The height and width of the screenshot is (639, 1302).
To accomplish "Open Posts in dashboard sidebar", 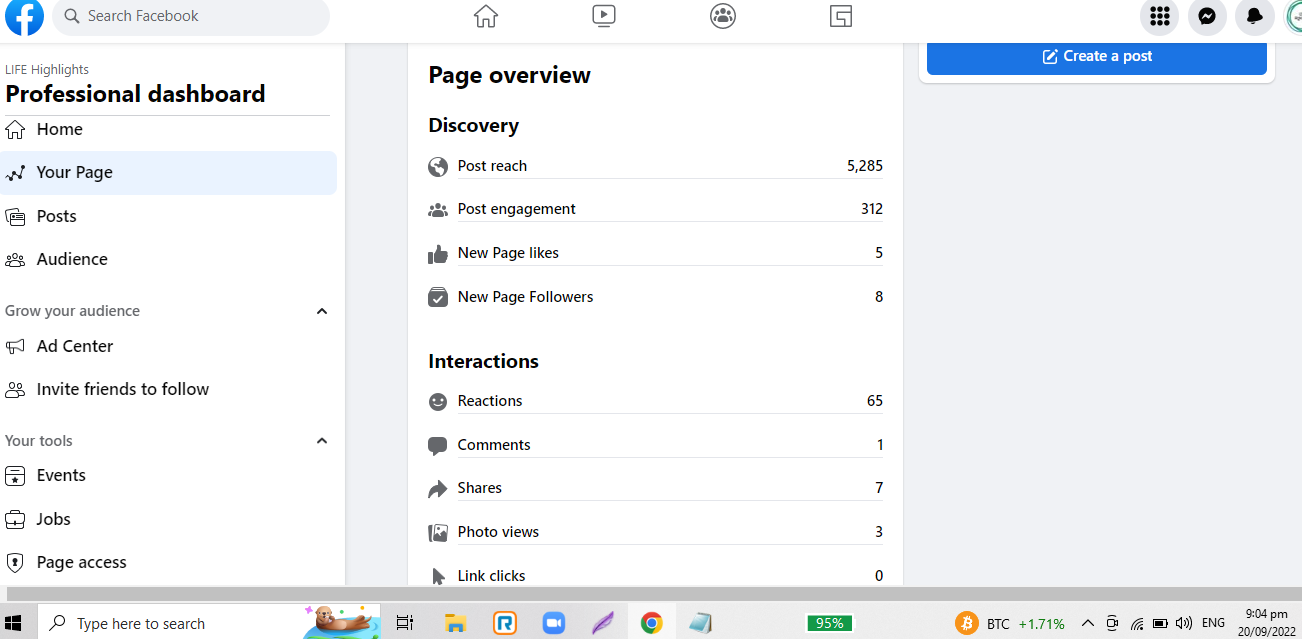I will [57, 216].
